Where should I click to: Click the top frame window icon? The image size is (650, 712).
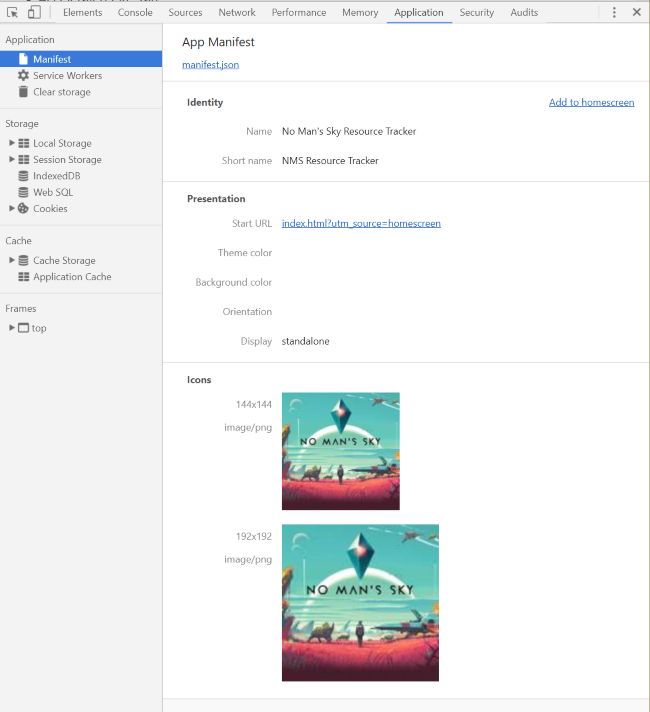23,328
